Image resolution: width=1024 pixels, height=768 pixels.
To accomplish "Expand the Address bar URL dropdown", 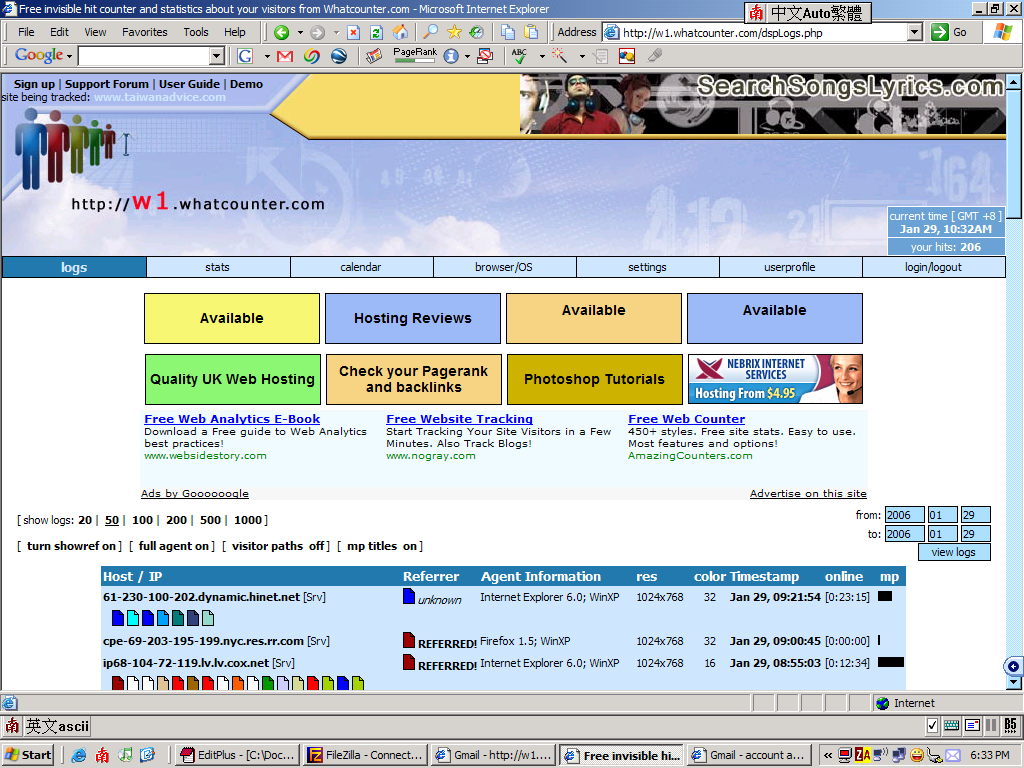I will pyautogui.click(x=914, y=32).
